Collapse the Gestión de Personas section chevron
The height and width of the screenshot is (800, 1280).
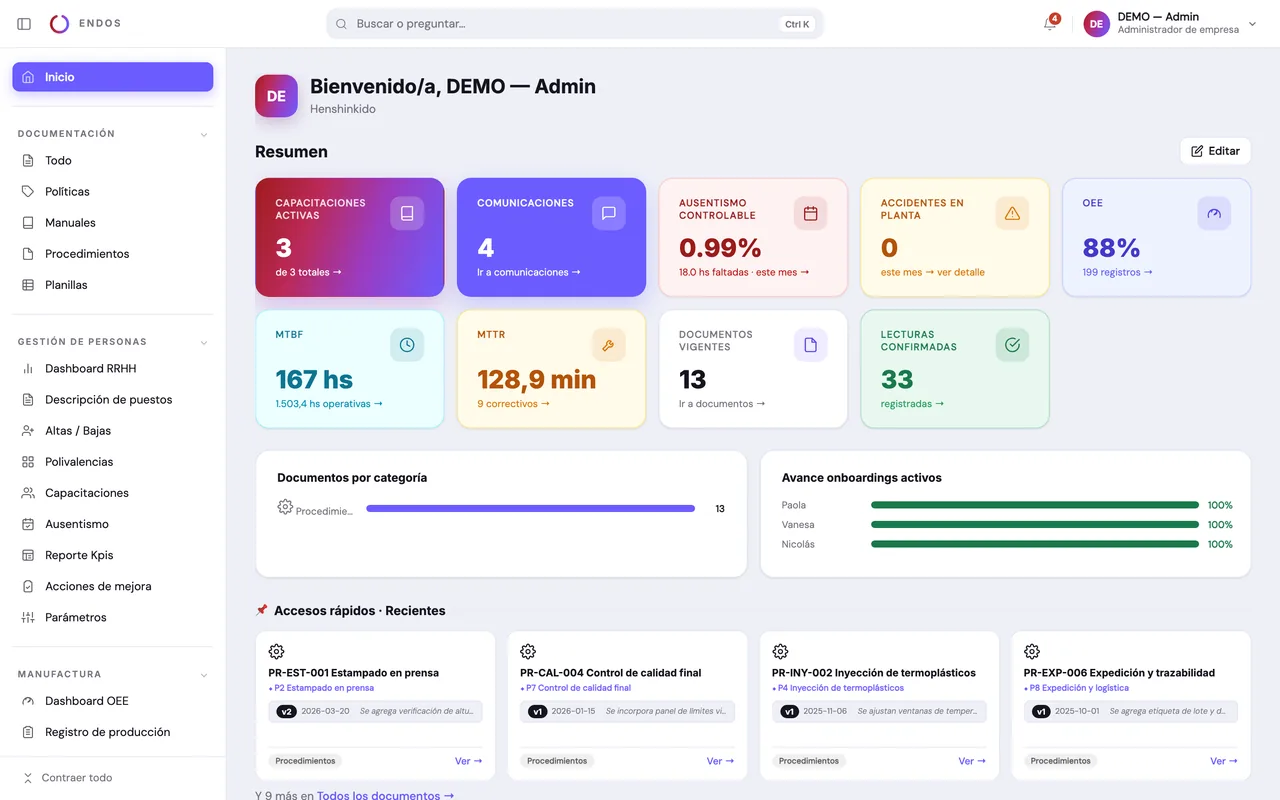[204, 342]
